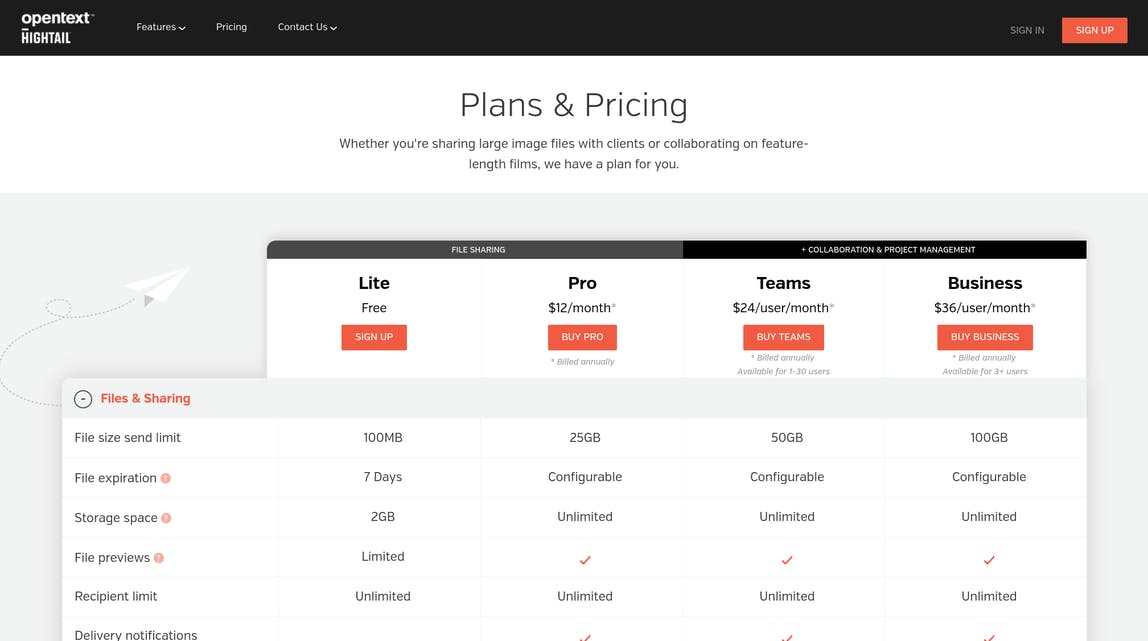Click the Pro plan file previews checkmark

tap(584, 560)
